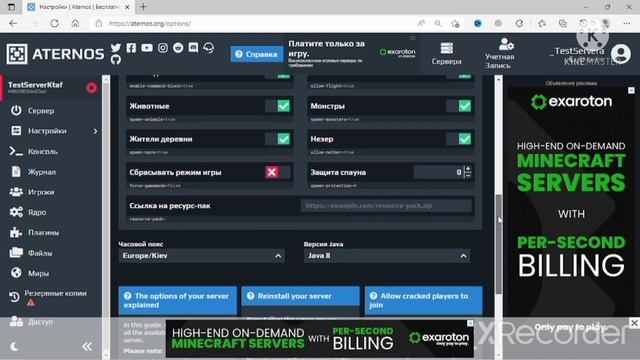Open a new browser tab
The image size is (640, 360).
tap(143, 7)
